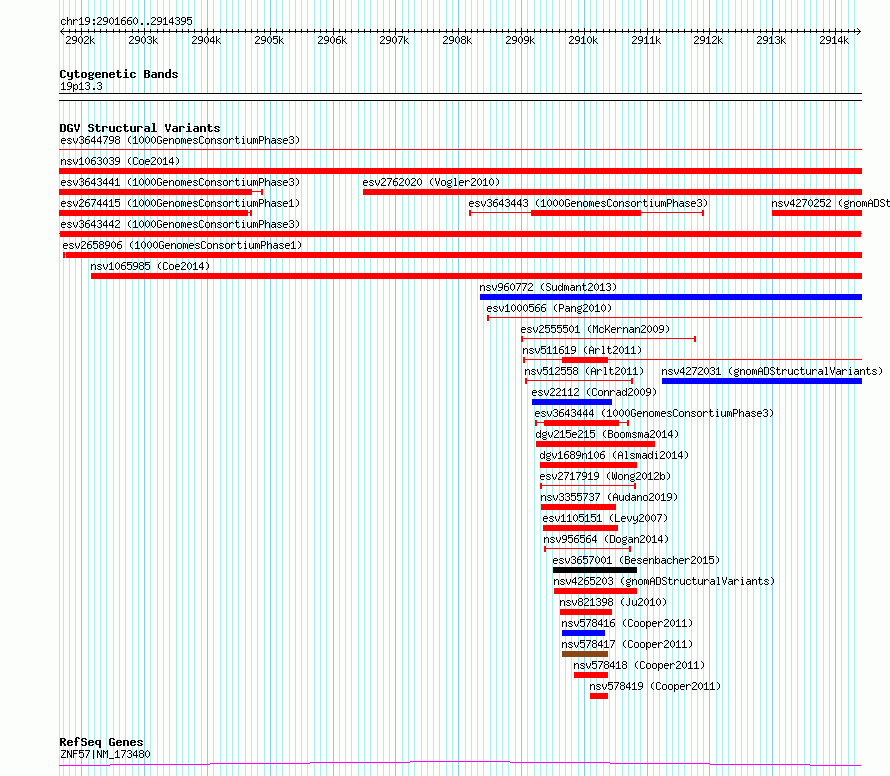Select the RefSeq Genes track heading

coord(102,742)
